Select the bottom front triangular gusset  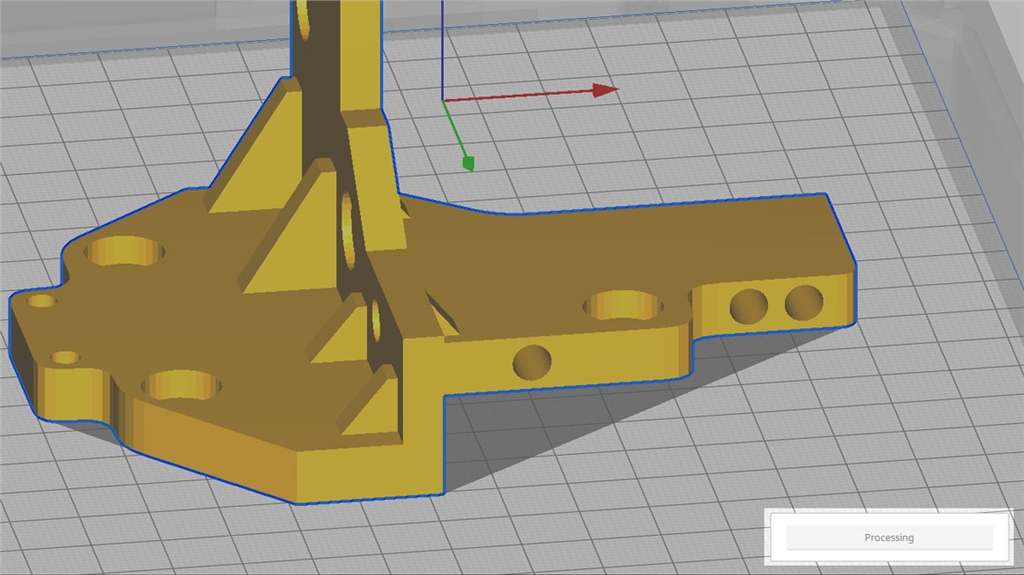pos(370,412)
